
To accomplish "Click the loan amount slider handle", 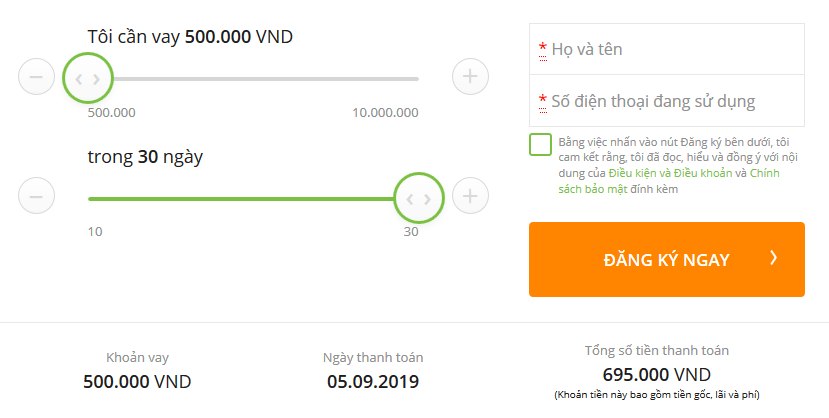I will point(88,78).
